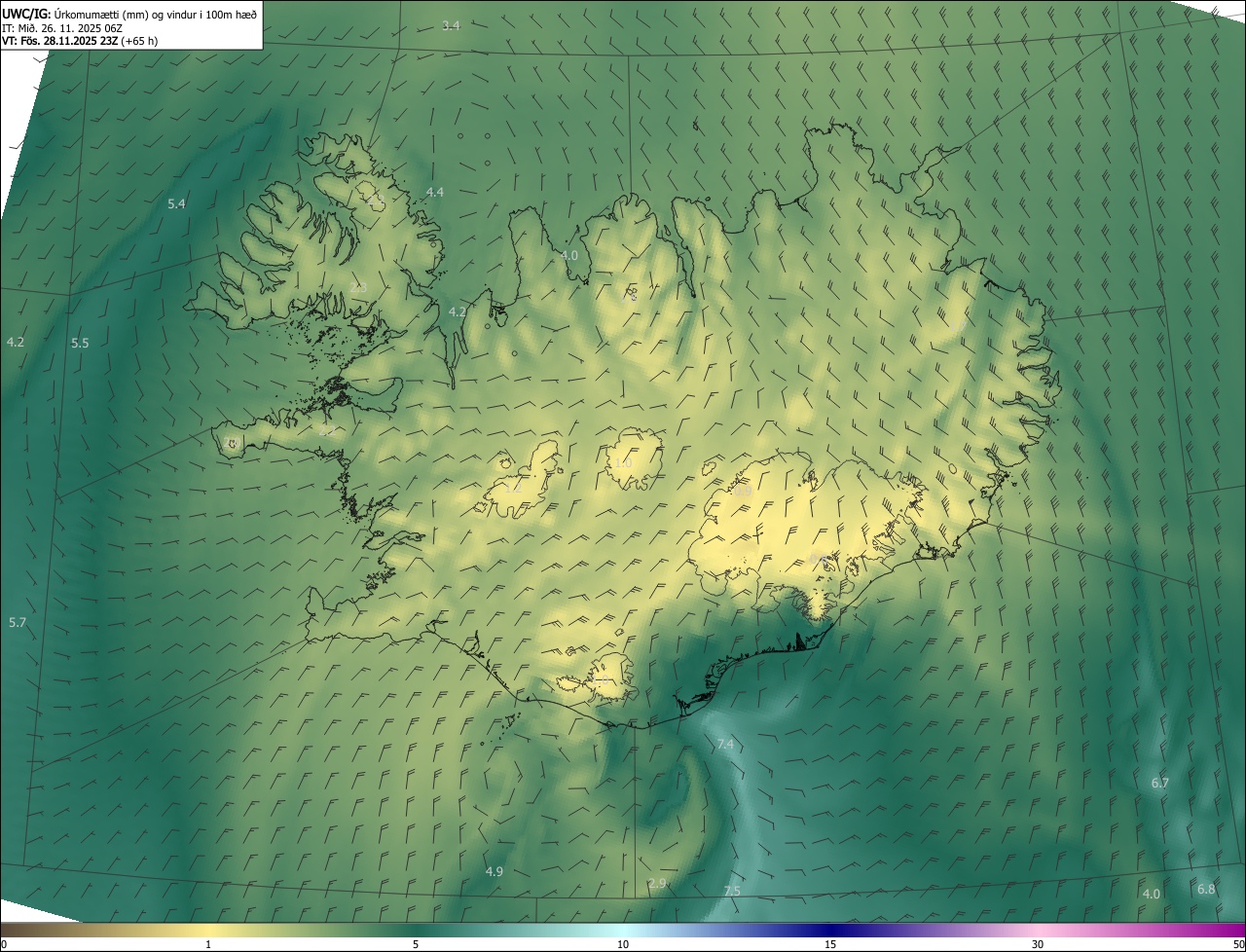Click the 5 tick label on the colour scale
The width and height of the screenshot is (1246, 952).
pos(416,944)
